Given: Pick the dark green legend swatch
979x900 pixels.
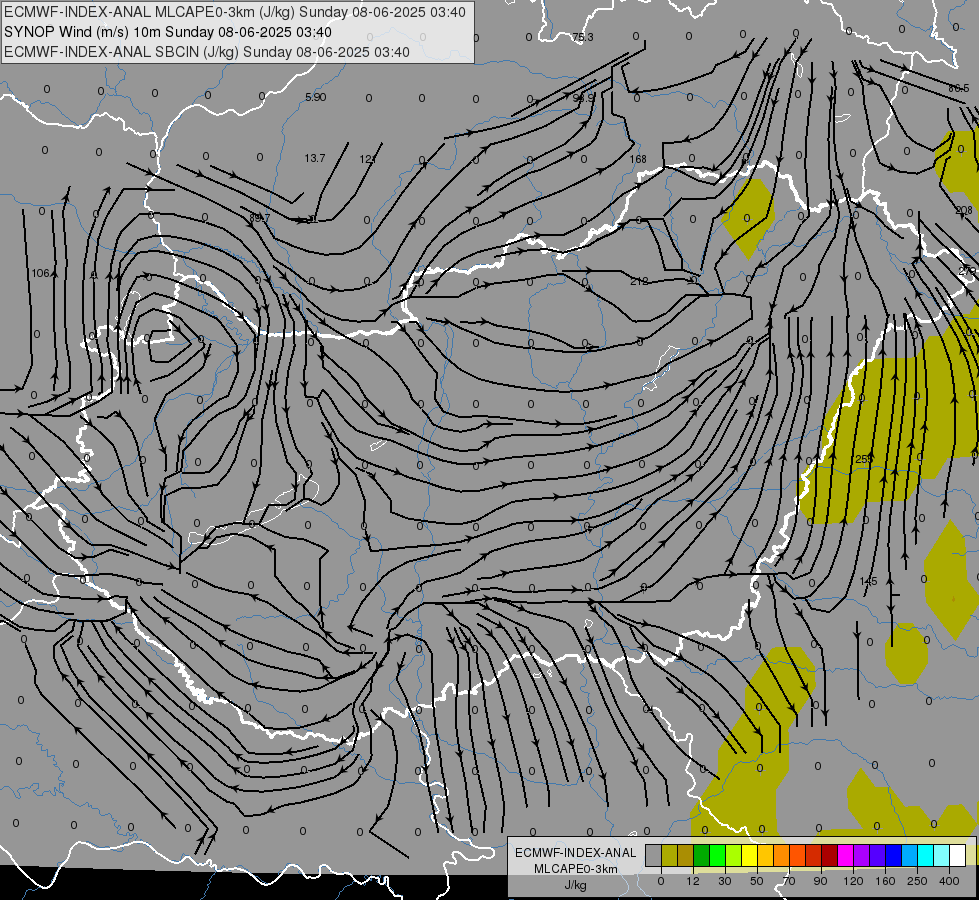Looking at the screenshot, I should [x=702, y=855].
